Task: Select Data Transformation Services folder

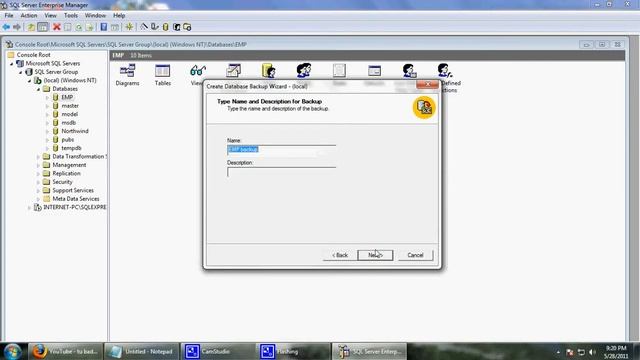Action: coord(79,157)
